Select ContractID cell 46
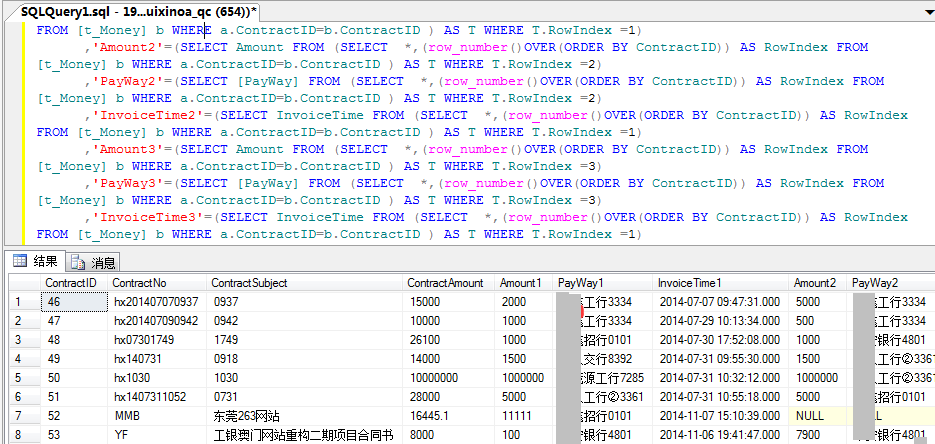The image size is (935, 444). coord(75,302)
